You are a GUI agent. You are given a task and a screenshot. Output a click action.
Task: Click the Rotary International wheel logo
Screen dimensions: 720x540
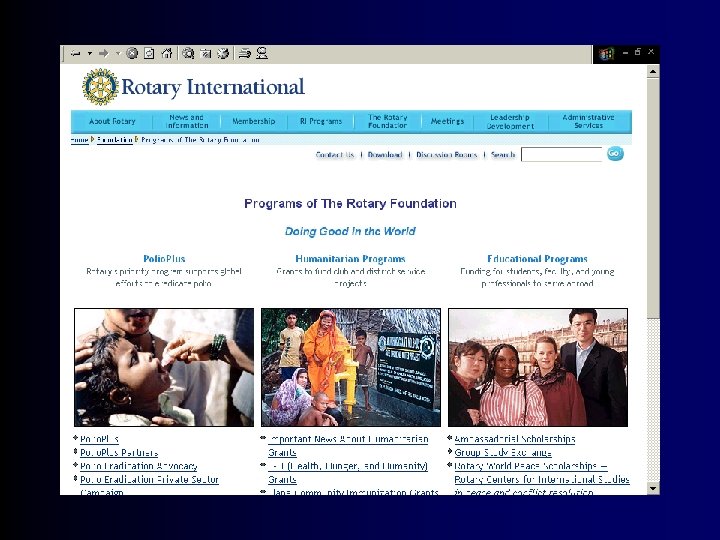point(100,87)
